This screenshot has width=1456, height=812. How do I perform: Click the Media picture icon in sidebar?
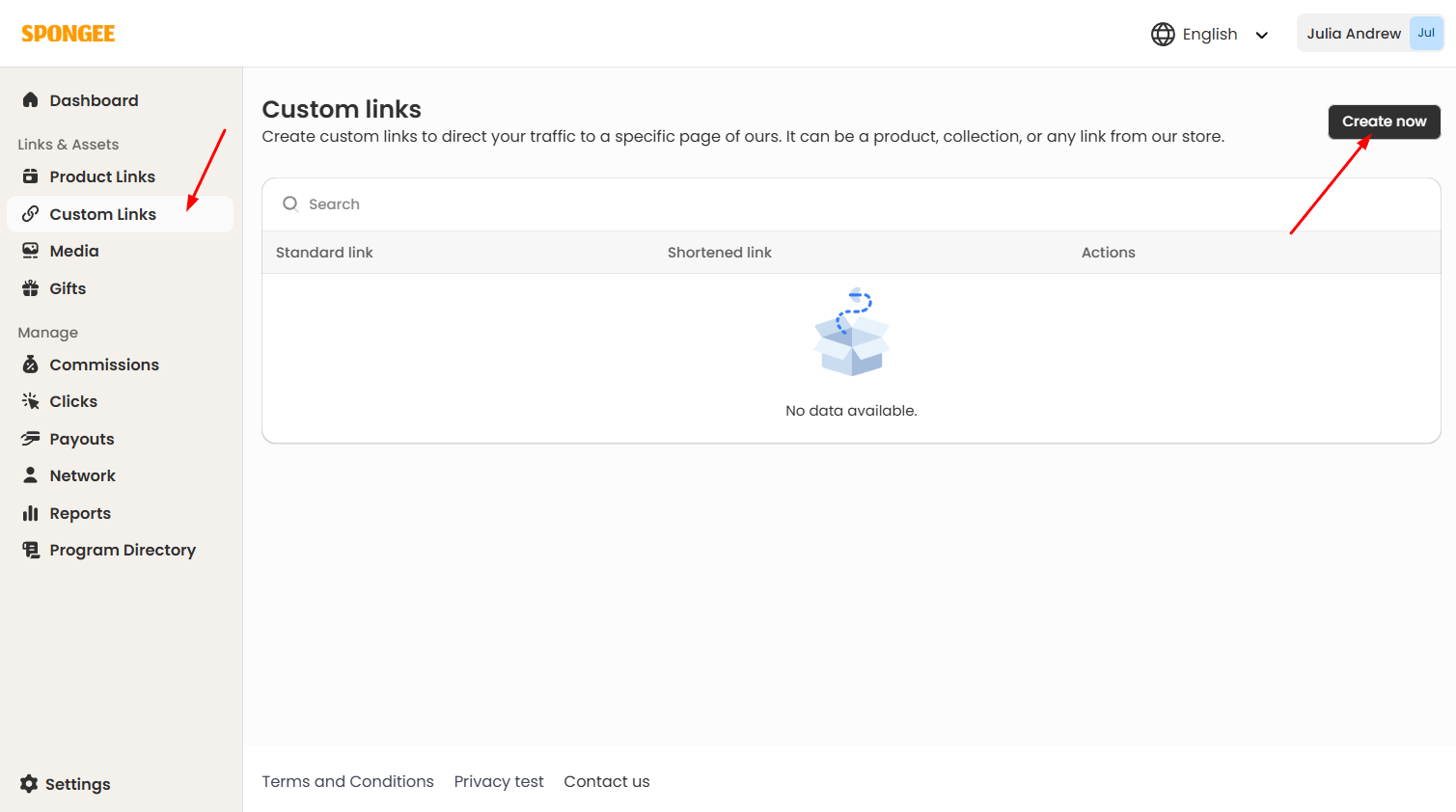click(x=30, y=251)
